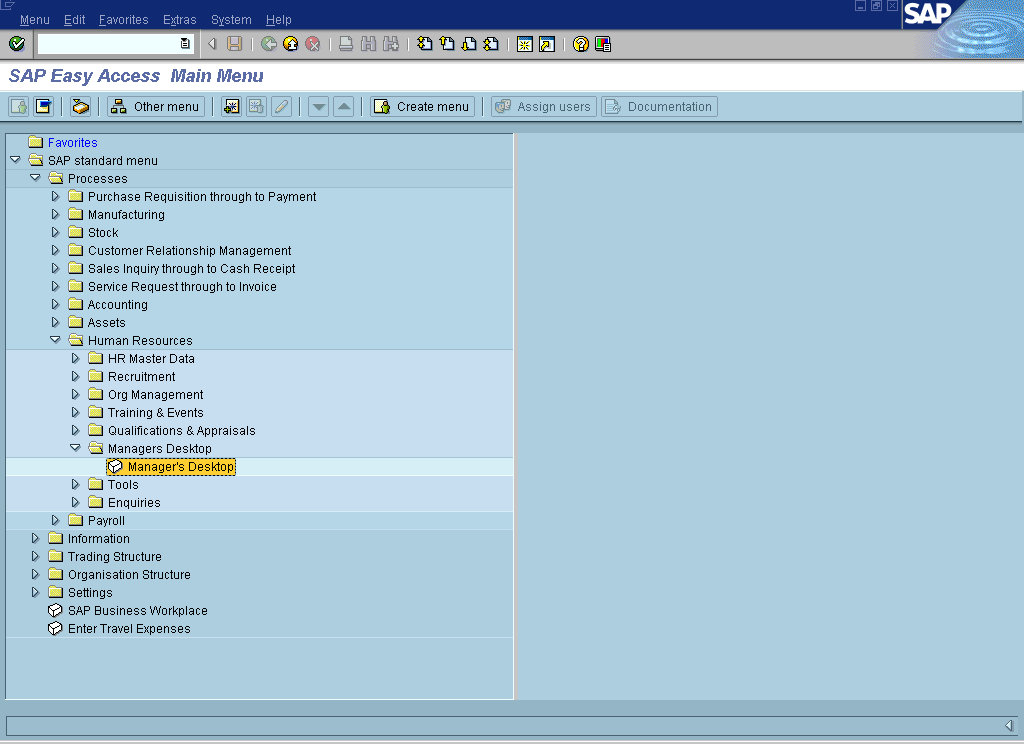Image resolution: width=1024 pixels, height=744 pixels.
Task: Select Qualifications & Appraisals folder
Action: [x=182, y=430]
